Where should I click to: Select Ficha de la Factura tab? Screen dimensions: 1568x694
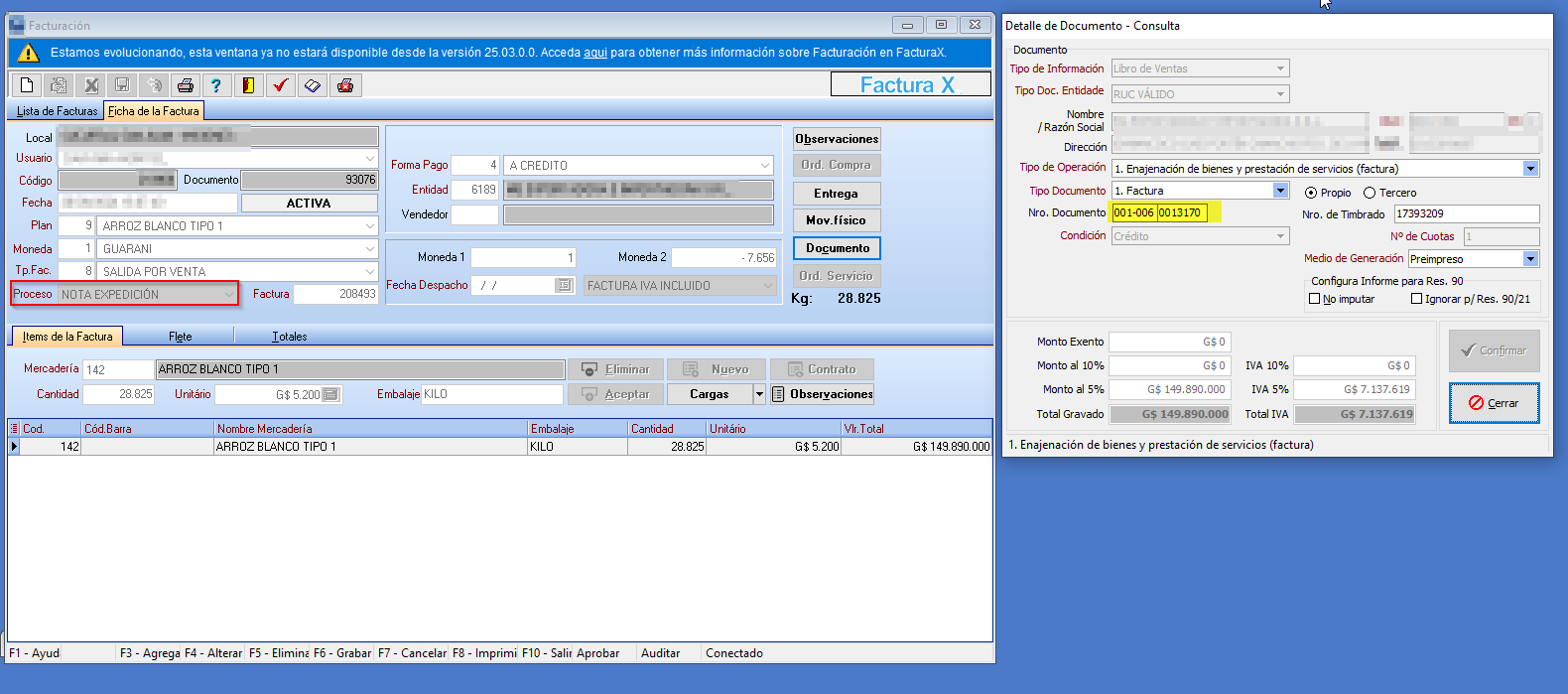point(154,111)
